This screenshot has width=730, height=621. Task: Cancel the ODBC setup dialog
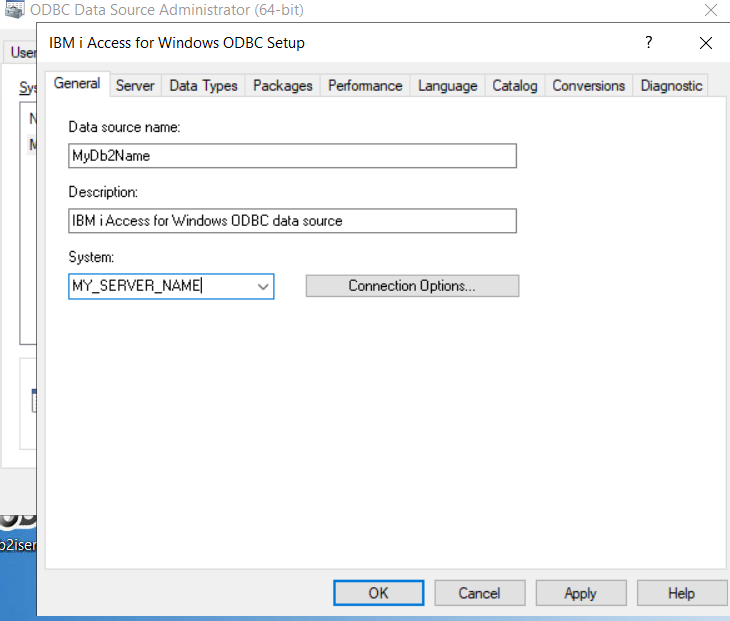click(480, 593)
